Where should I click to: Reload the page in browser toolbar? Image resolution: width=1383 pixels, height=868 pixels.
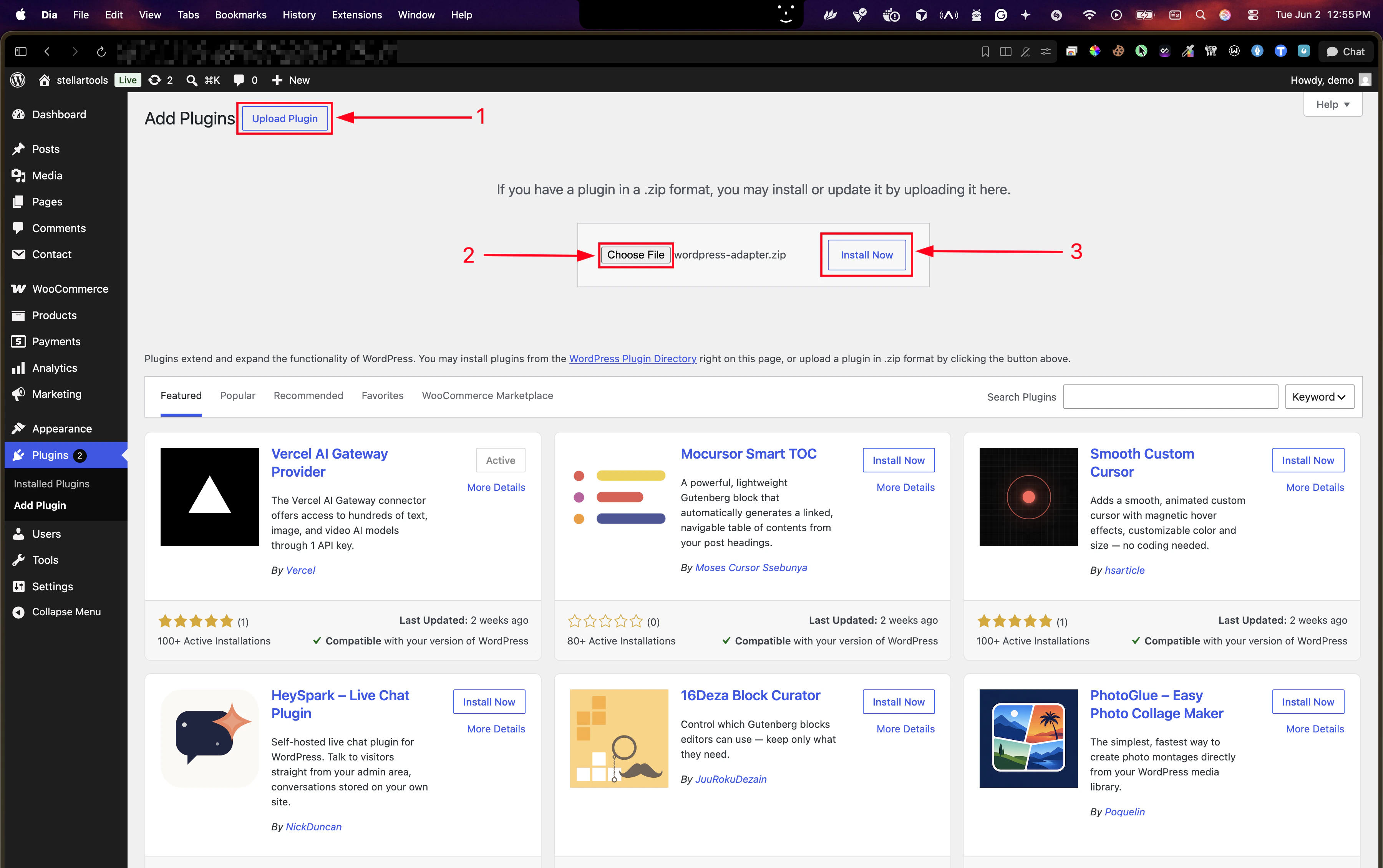pos(101,52)
